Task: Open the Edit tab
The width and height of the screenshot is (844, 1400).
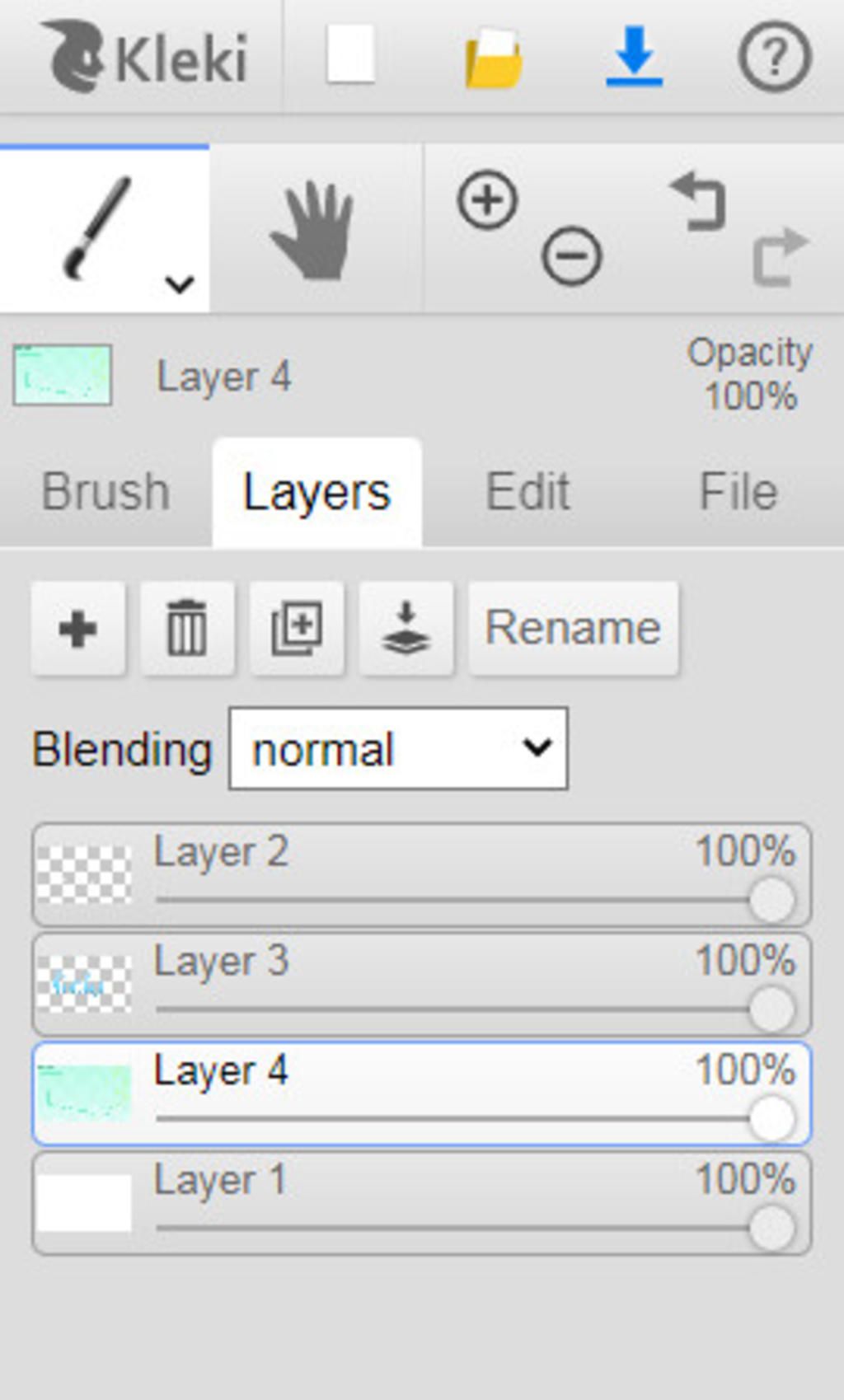Action: click(527, 492)
